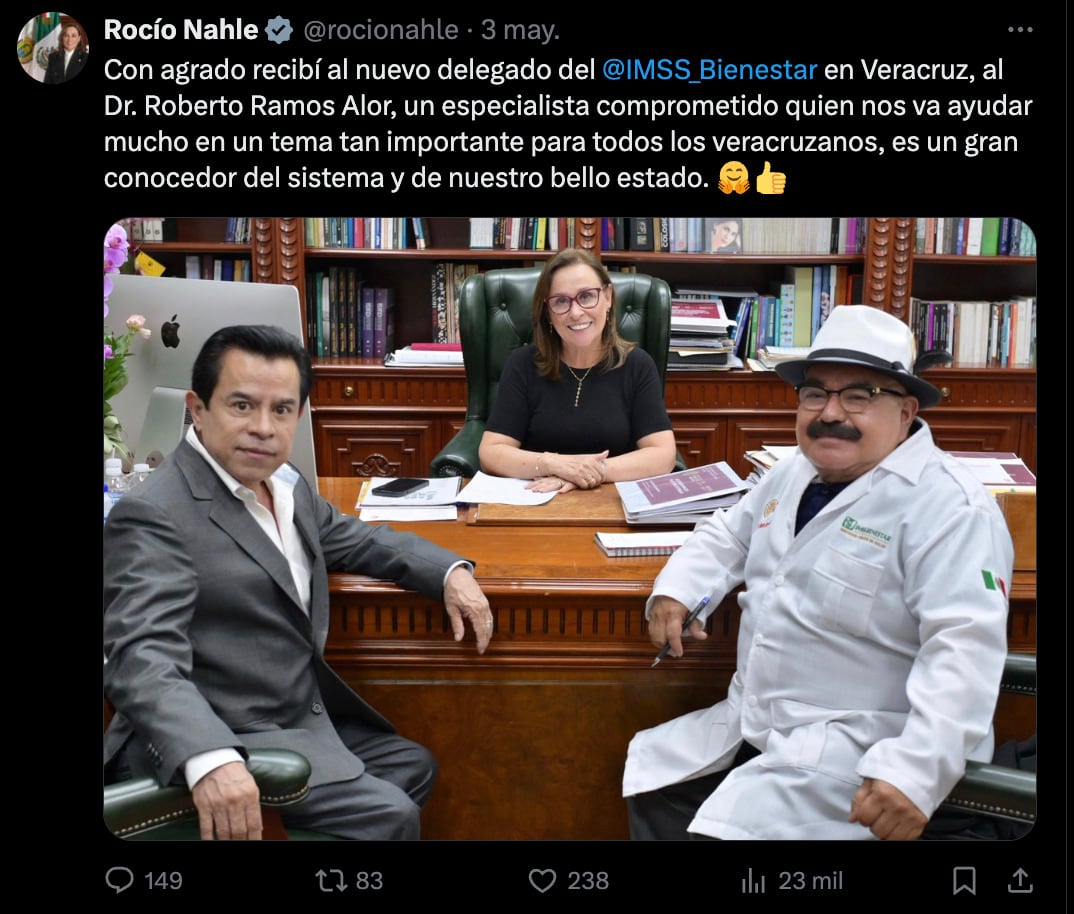Open the three-dot more options menu
The width and height of the screenshot is (1074, 914).
1020,29
